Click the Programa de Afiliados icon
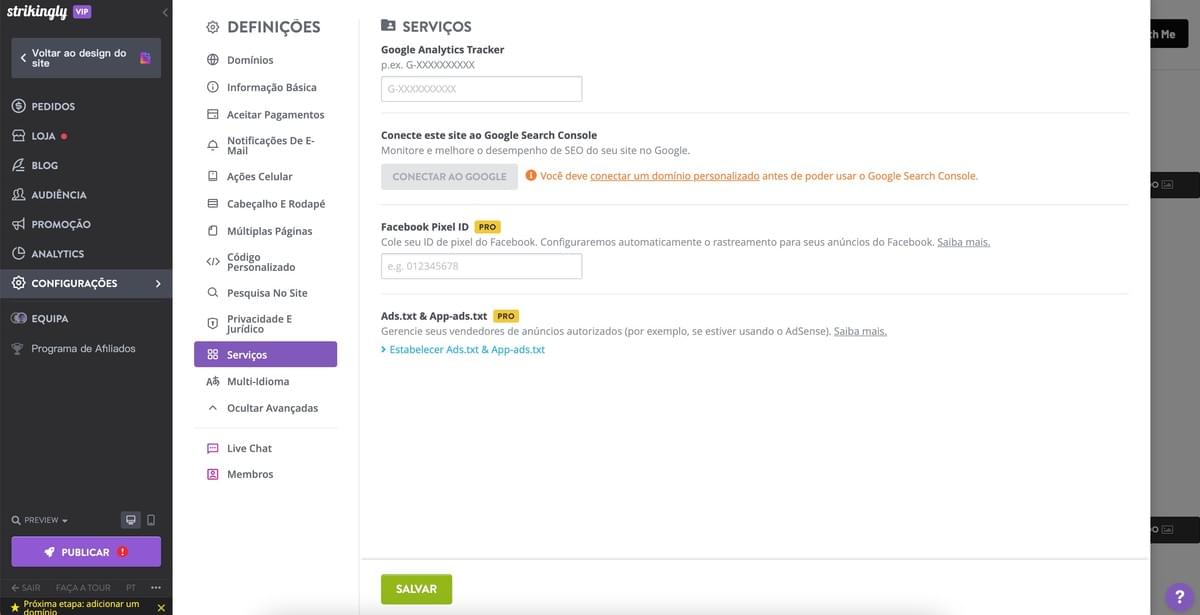Screen dimensions: 1200x615 pyautogui.click(x=17, y=348)
